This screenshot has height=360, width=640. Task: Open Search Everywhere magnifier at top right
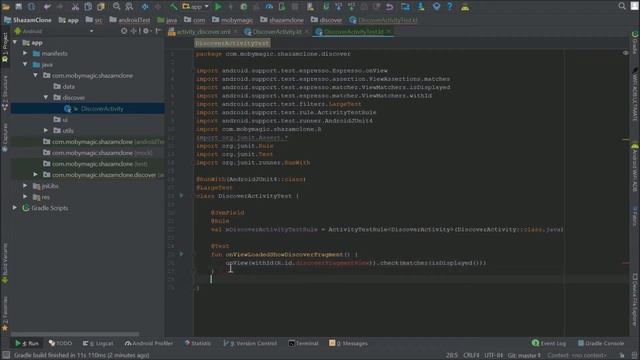pyautogui.click(x=622, y=6)
